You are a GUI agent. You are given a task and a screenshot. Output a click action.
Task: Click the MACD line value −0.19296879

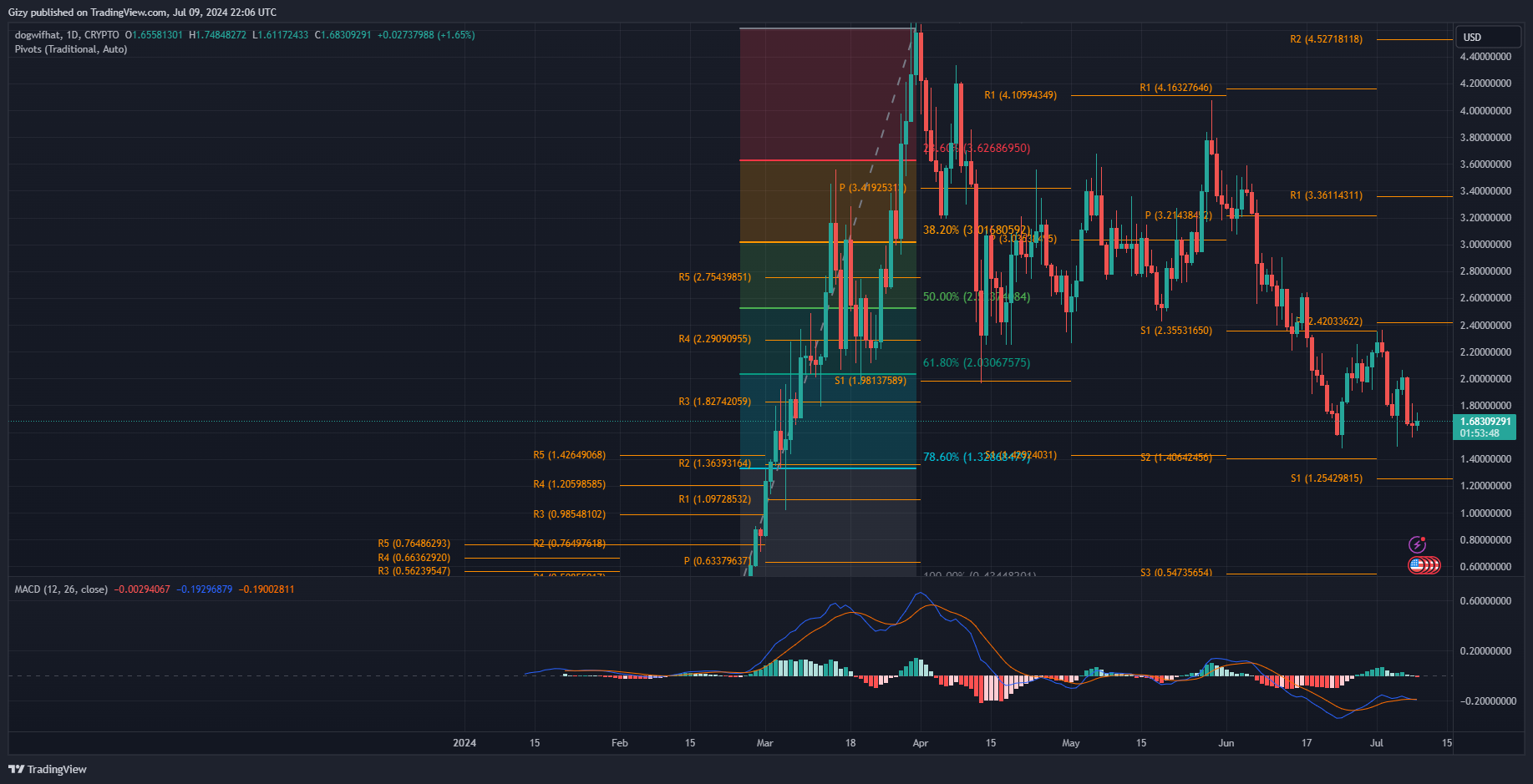coord(205,589)
